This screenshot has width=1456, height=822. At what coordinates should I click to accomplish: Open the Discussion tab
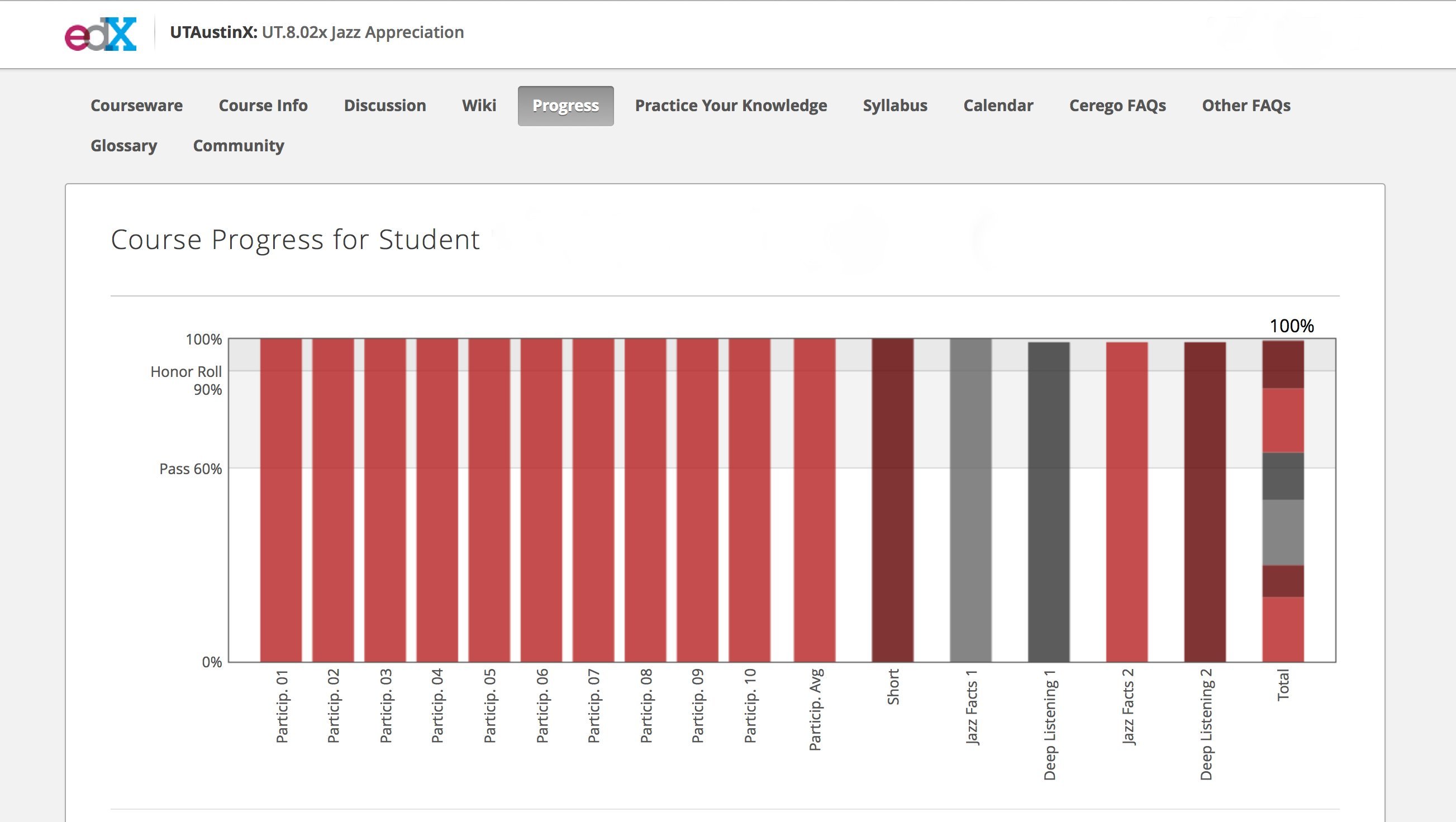[x=385, y=106]
